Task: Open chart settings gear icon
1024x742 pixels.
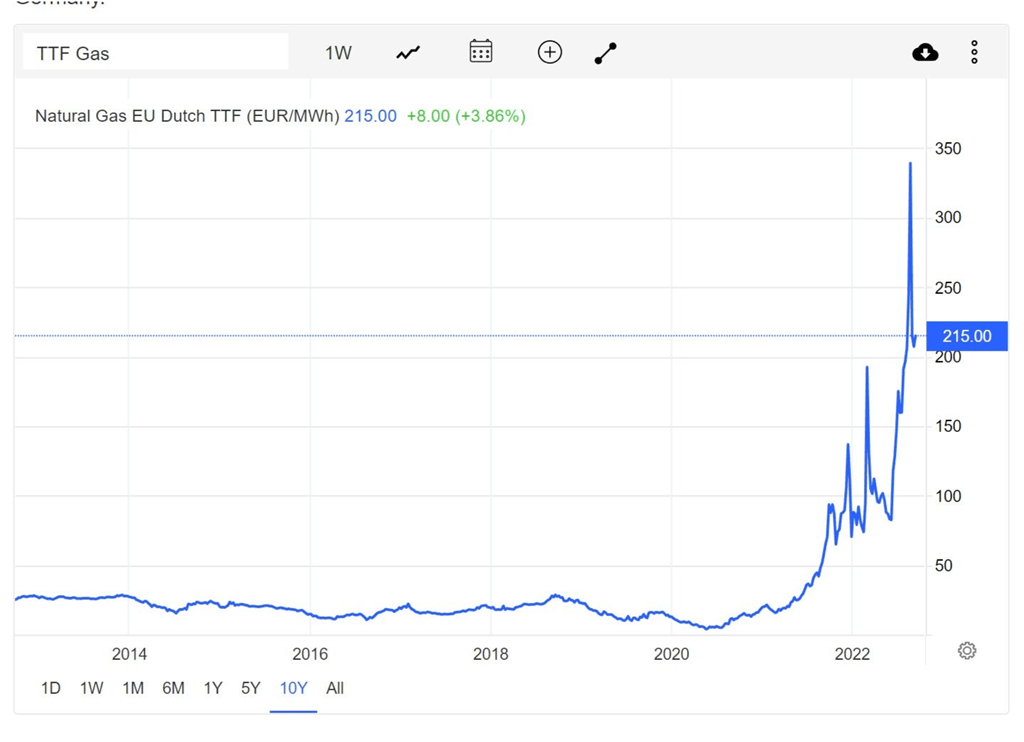Action: coord(967,651)
